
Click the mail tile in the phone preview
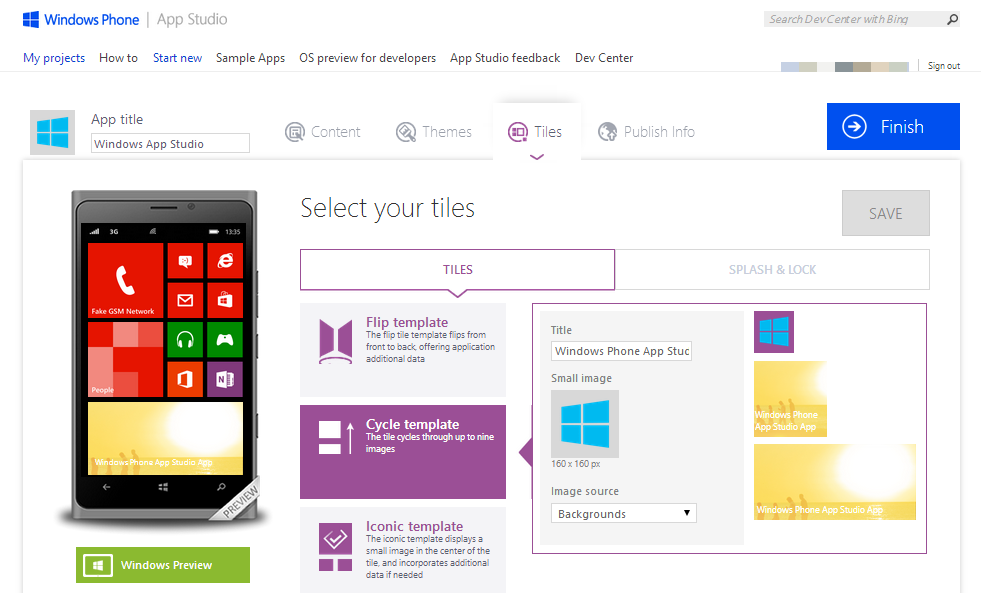pyautogui.click(x=185, y=300)
